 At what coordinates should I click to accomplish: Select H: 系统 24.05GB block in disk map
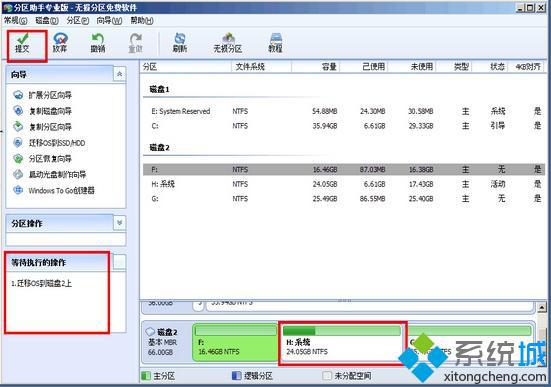point(342,343)
